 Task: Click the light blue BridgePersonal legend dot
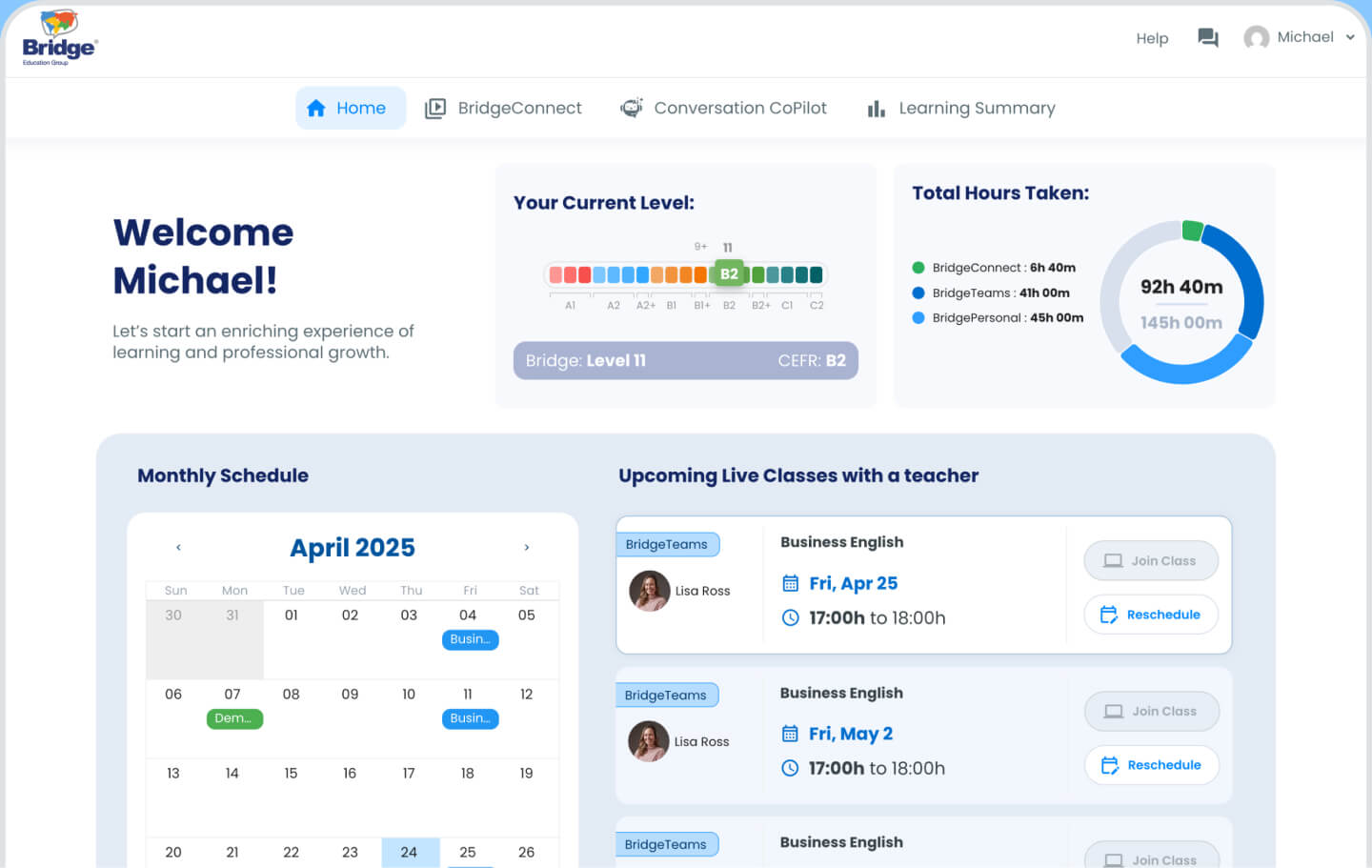(918, 318)
